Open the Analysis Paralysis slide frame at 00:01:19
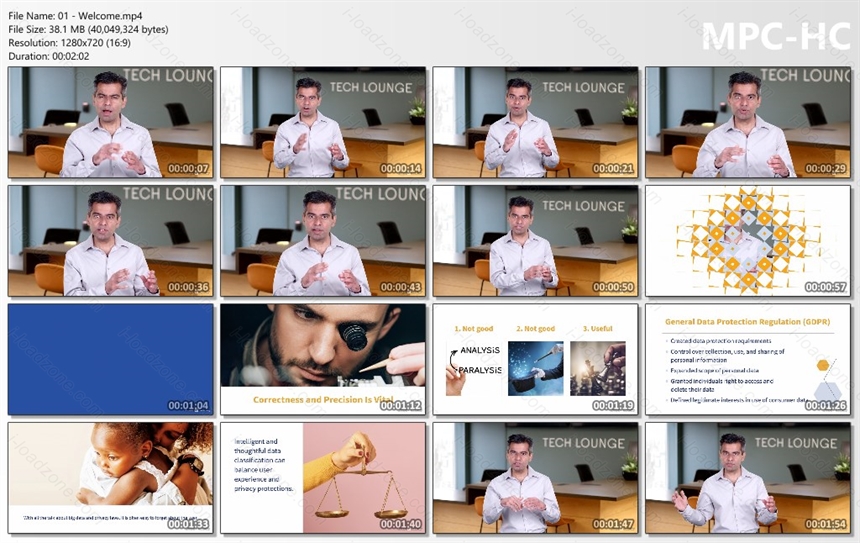Screen dimensions: 860x543 pos(535,359)
